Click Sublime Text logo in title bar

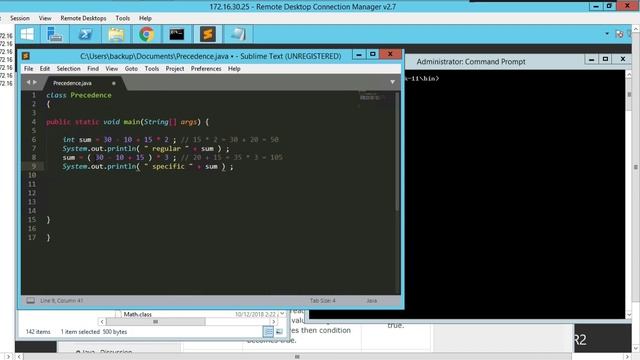pyautogui.click(x=26, y=56)
